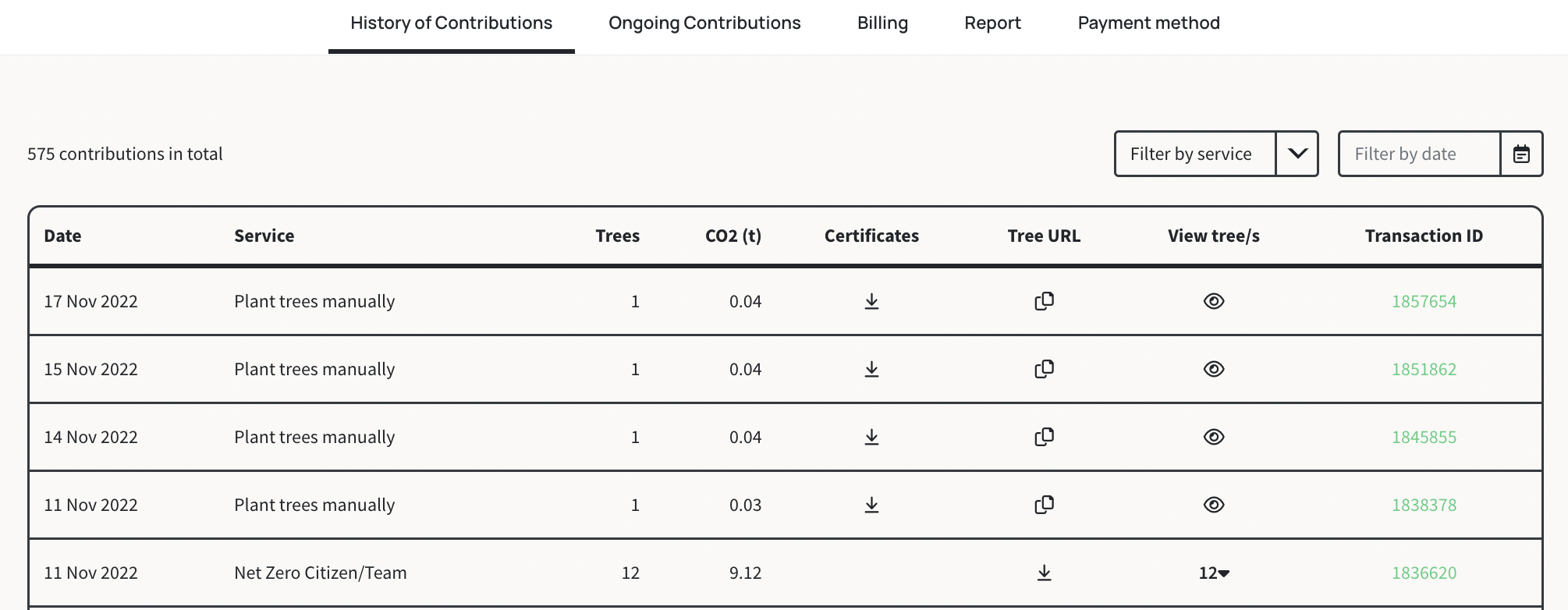
Task: Copy tree URL for transaction 1851862
Action: coord(1044,369)
